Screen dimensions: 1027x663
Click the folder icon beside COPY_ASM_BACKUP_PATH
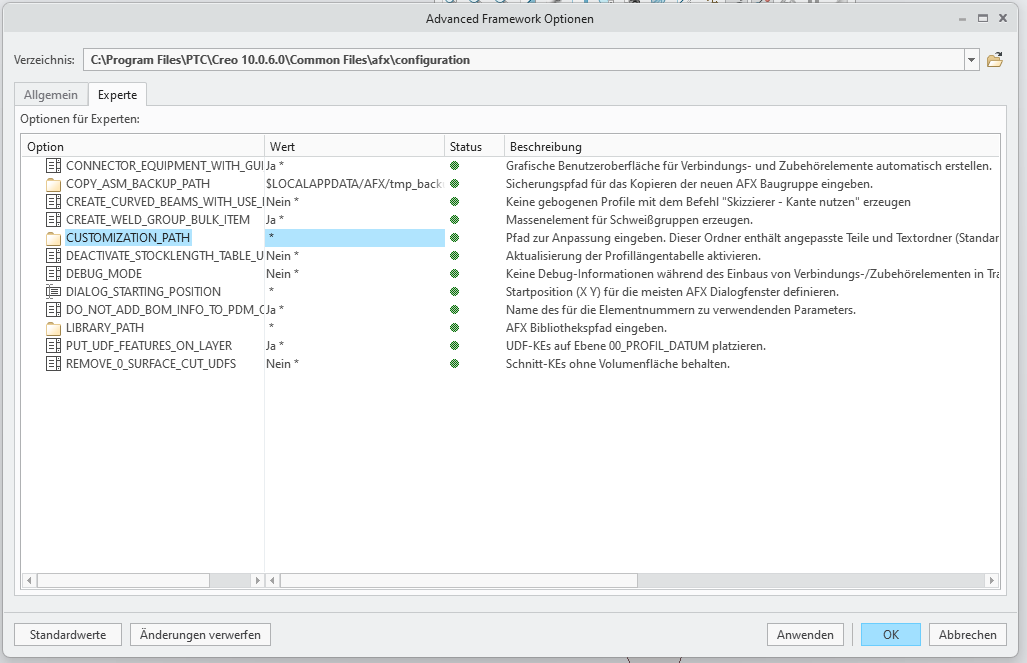[53, 183]
